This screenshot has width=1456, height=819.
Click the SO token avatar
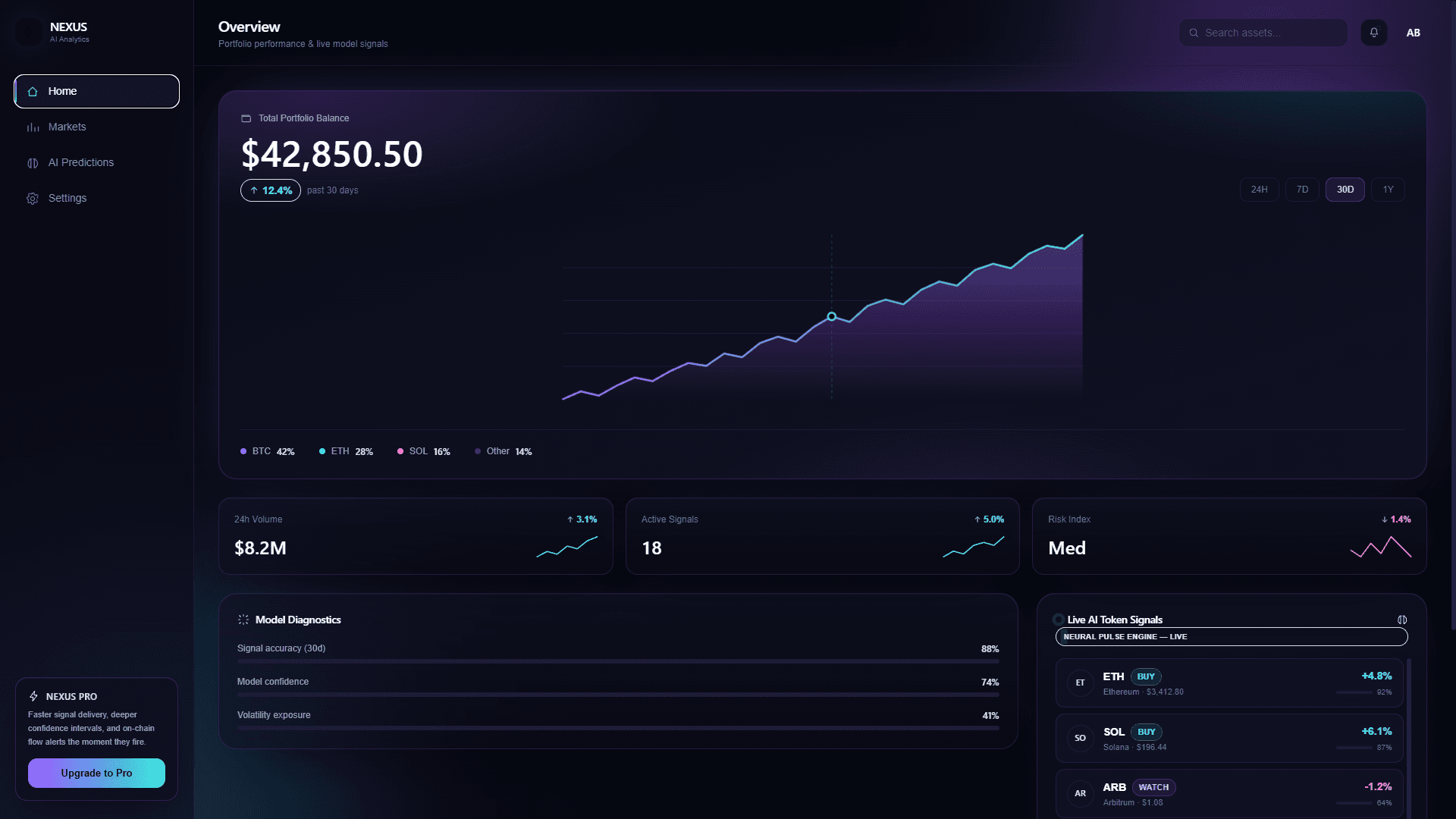point(1080,738)
